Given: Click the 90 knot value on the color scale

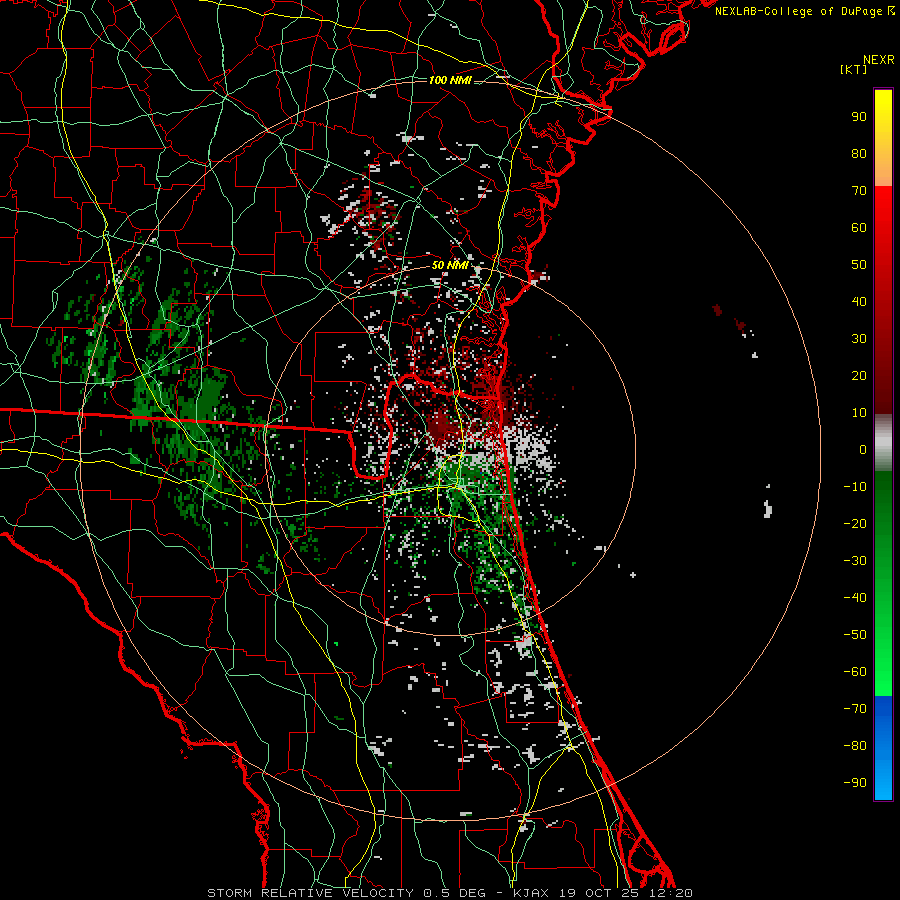Looking at the screenshot, I should tap(859, 117).
